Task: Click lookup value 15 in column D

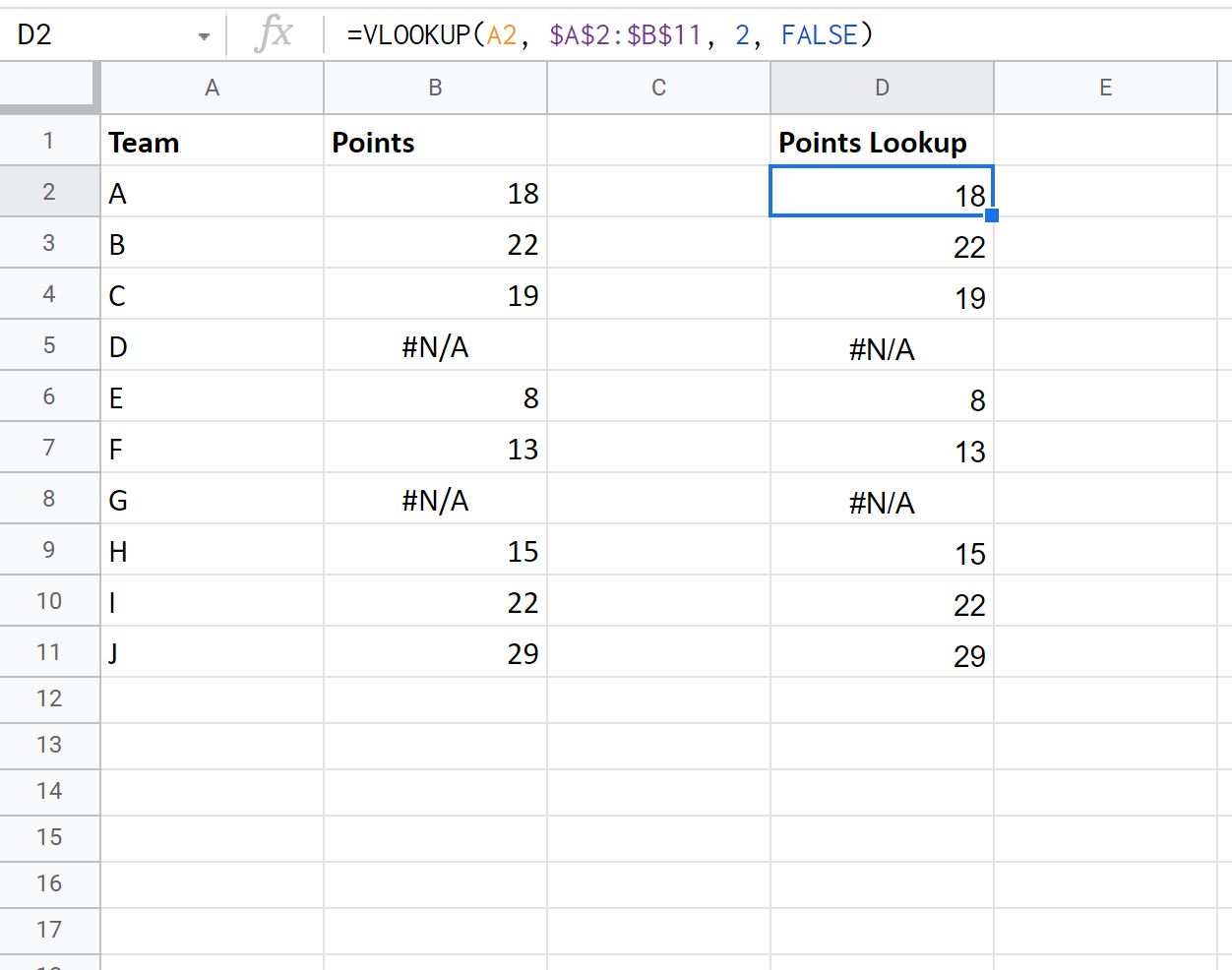Action: tap(882, 550)
